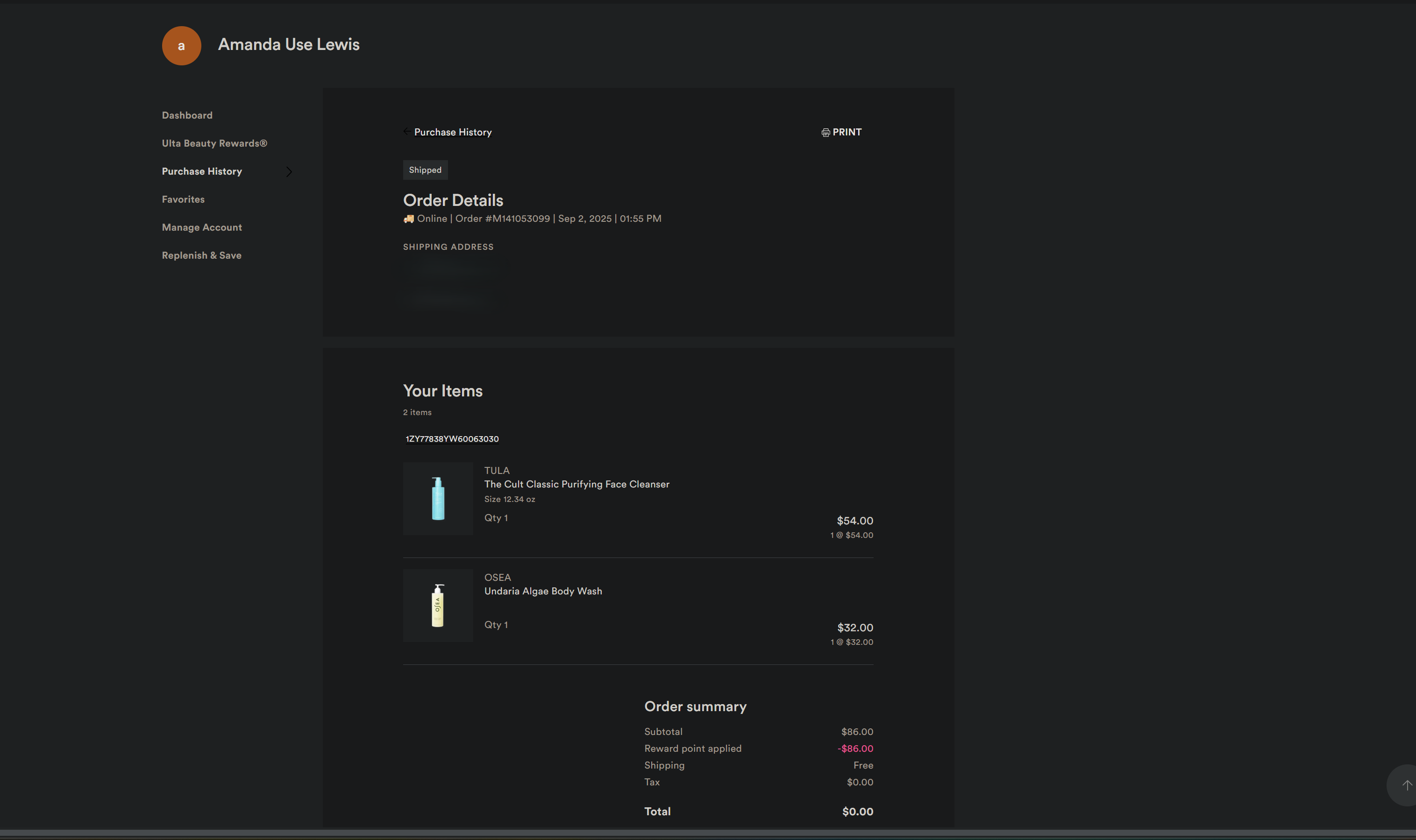The width and height of the screenshot is (1416, 840).
Task: Open Ulta Beauty Rewards in sidebar
Action: point(214,143)
